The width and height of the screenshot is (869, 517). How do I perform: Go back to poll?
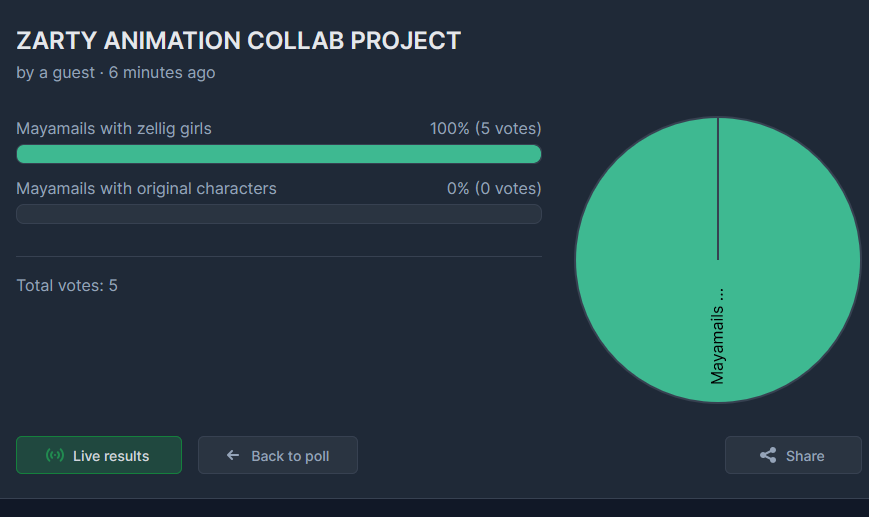pos(278,455)
